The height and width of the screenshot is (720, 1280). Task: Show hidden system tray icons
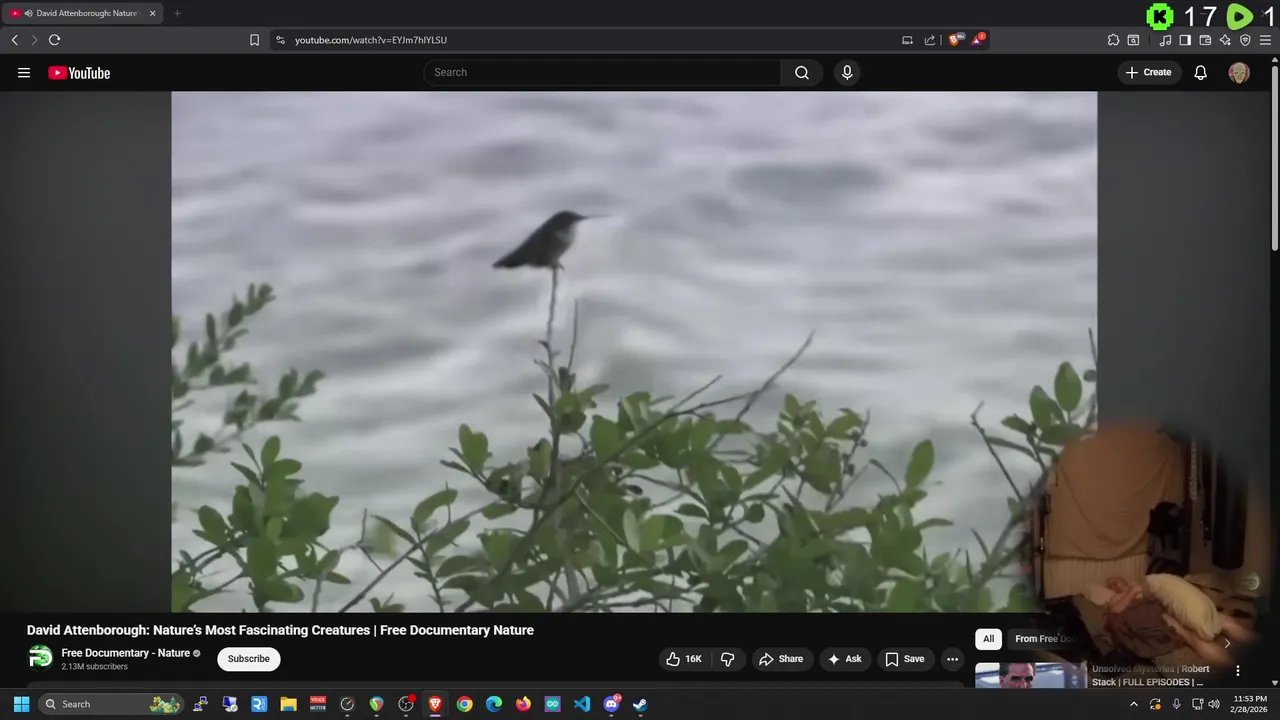pos(1133,704)
